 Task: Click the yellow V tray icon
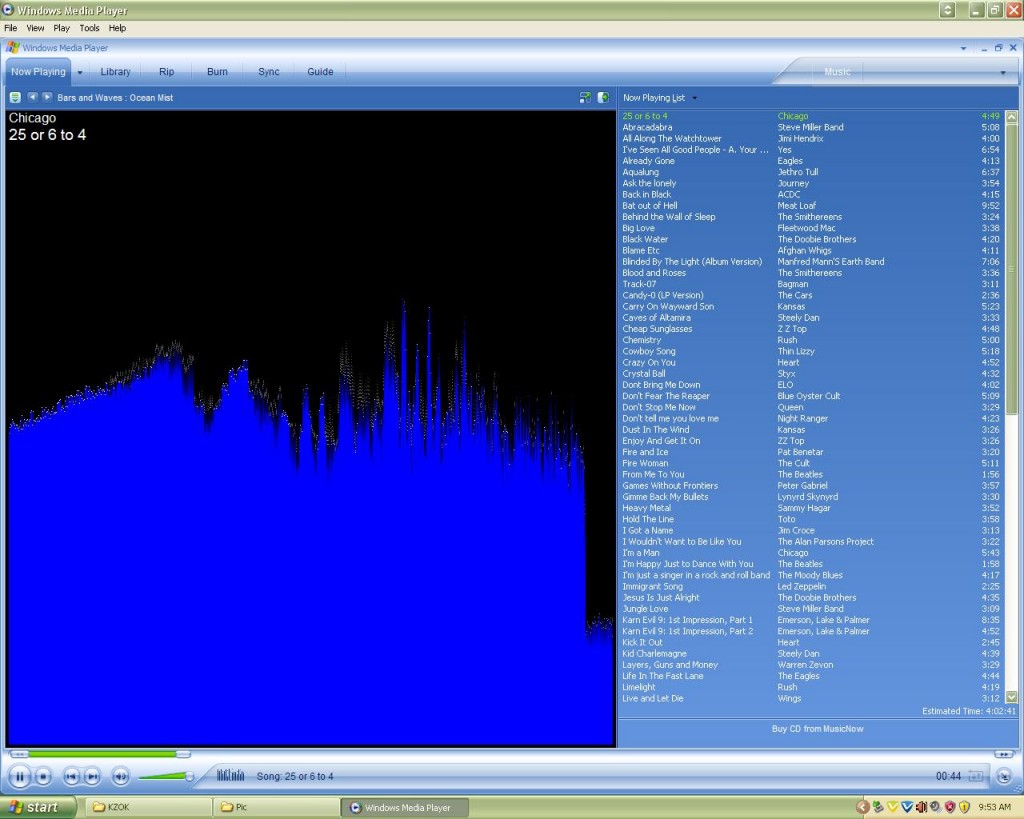892,807
